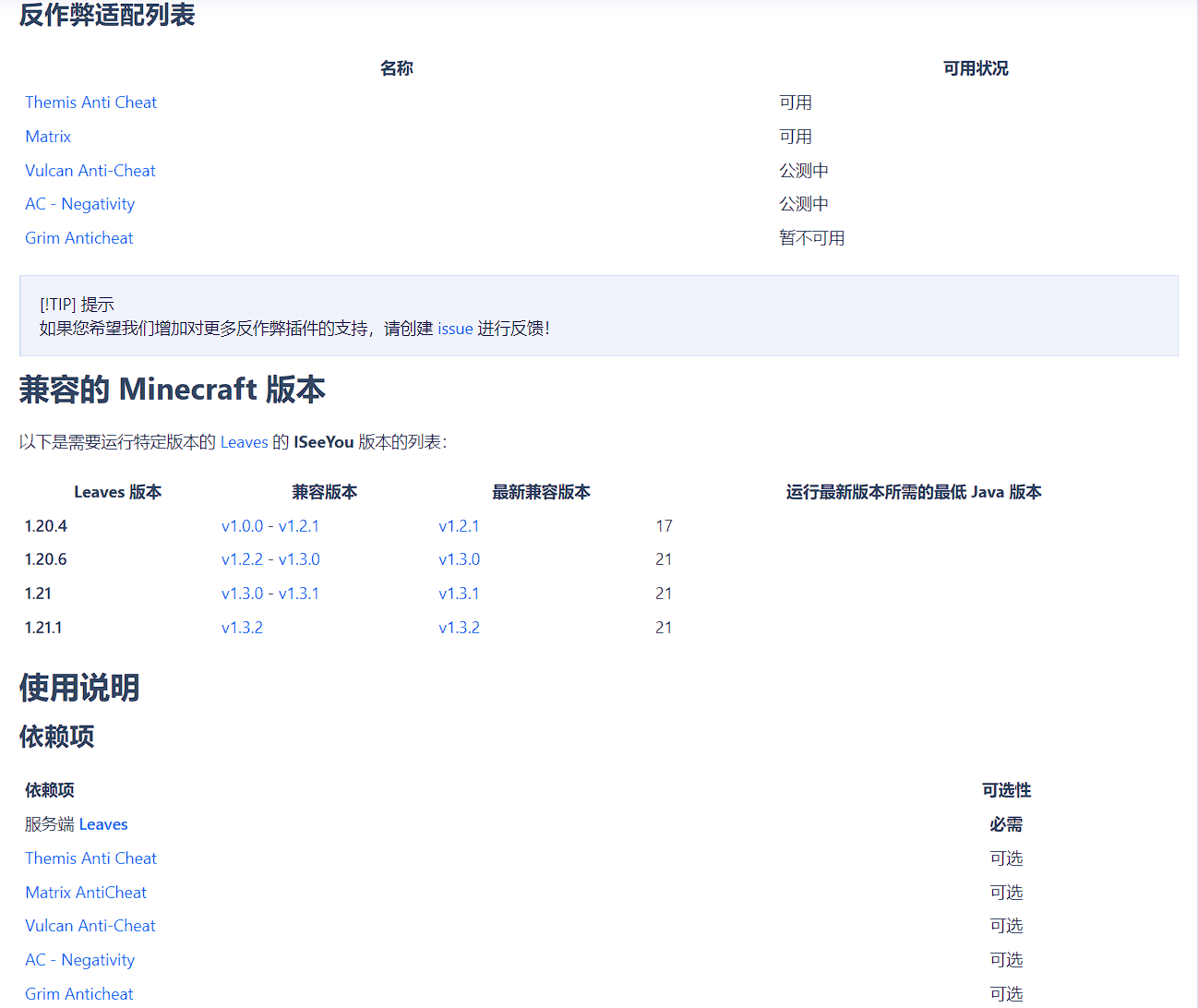The width and height of the screenshot is (1198, 1008).
Task: Open Themis Anti Cheat under dependencies
Action: [x=90, y=858]
